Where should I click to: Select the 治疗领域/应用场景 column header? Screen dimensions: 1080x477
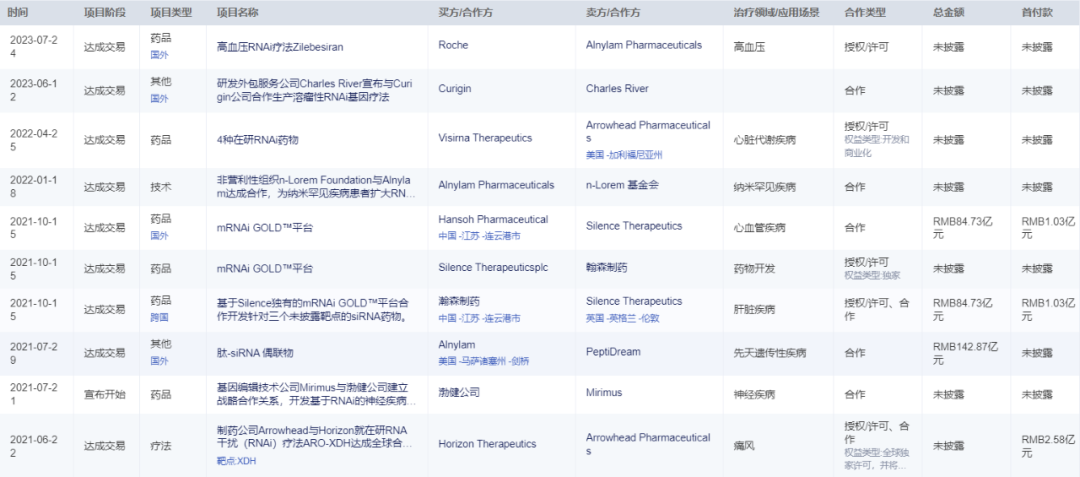[777, 13]
